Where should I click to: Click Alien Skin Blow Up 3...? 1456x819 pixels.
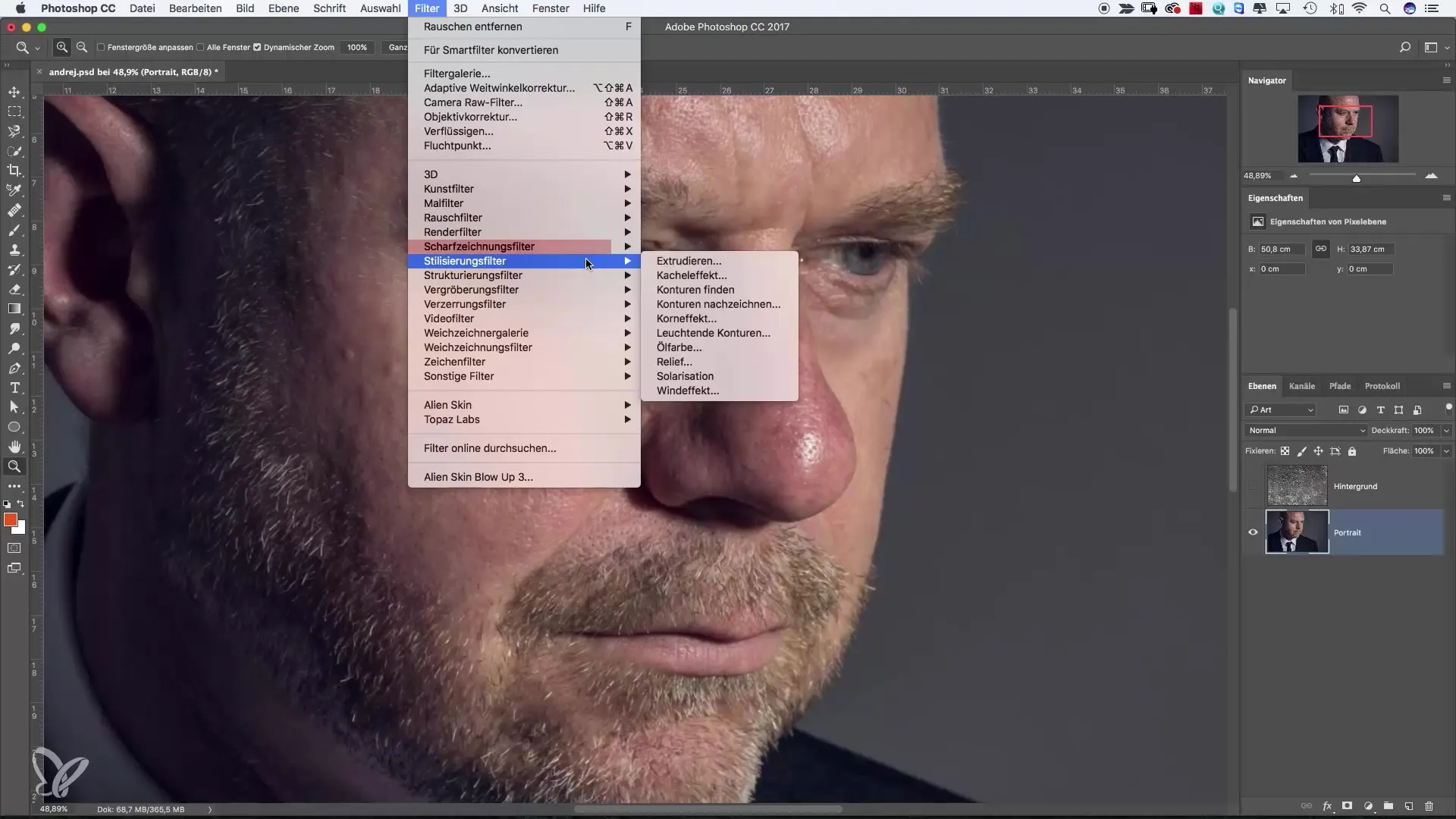point(524,477)
